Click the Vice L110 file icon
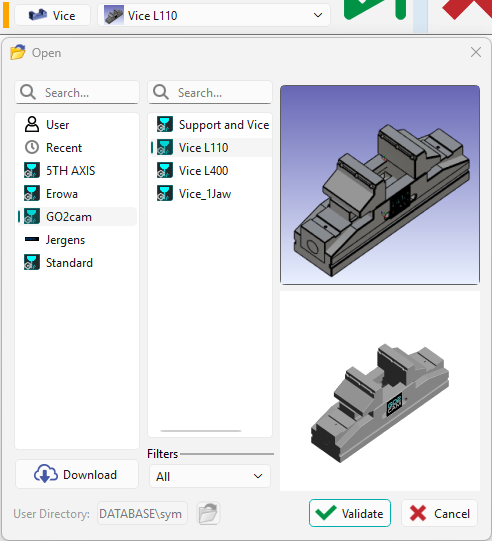This screenshot has width=492, height=541. 165,147
